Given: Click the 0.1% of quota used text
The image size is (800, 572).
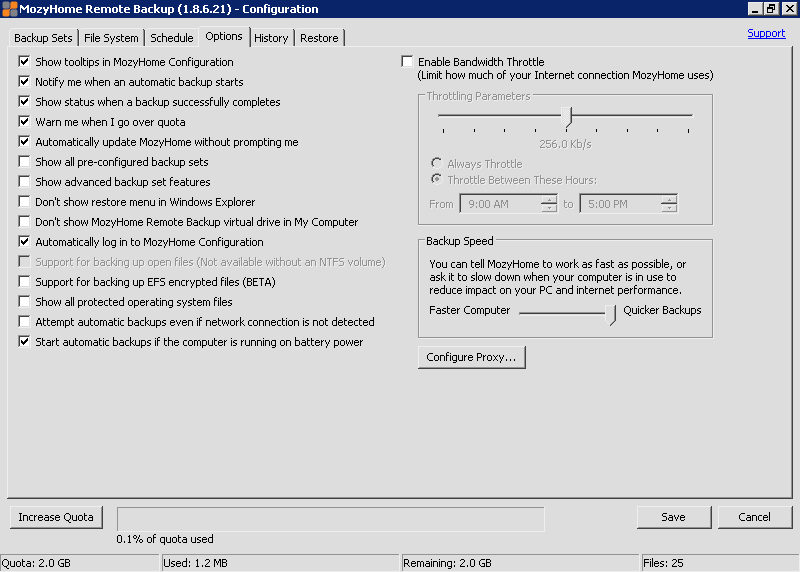Looking at the screenshot, I should click(165, 539).
